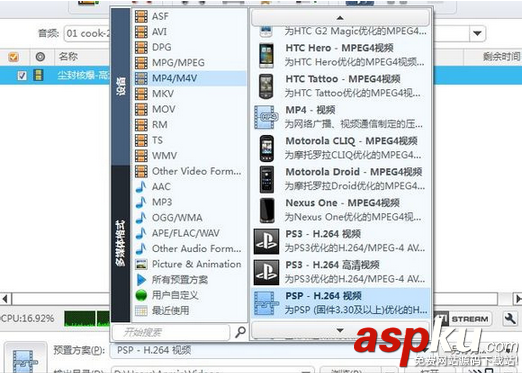Select 'HTC Tattoo - MPEG4视频' preset text
This screenshot has width=524, height=373.
[x=343, y=79]
